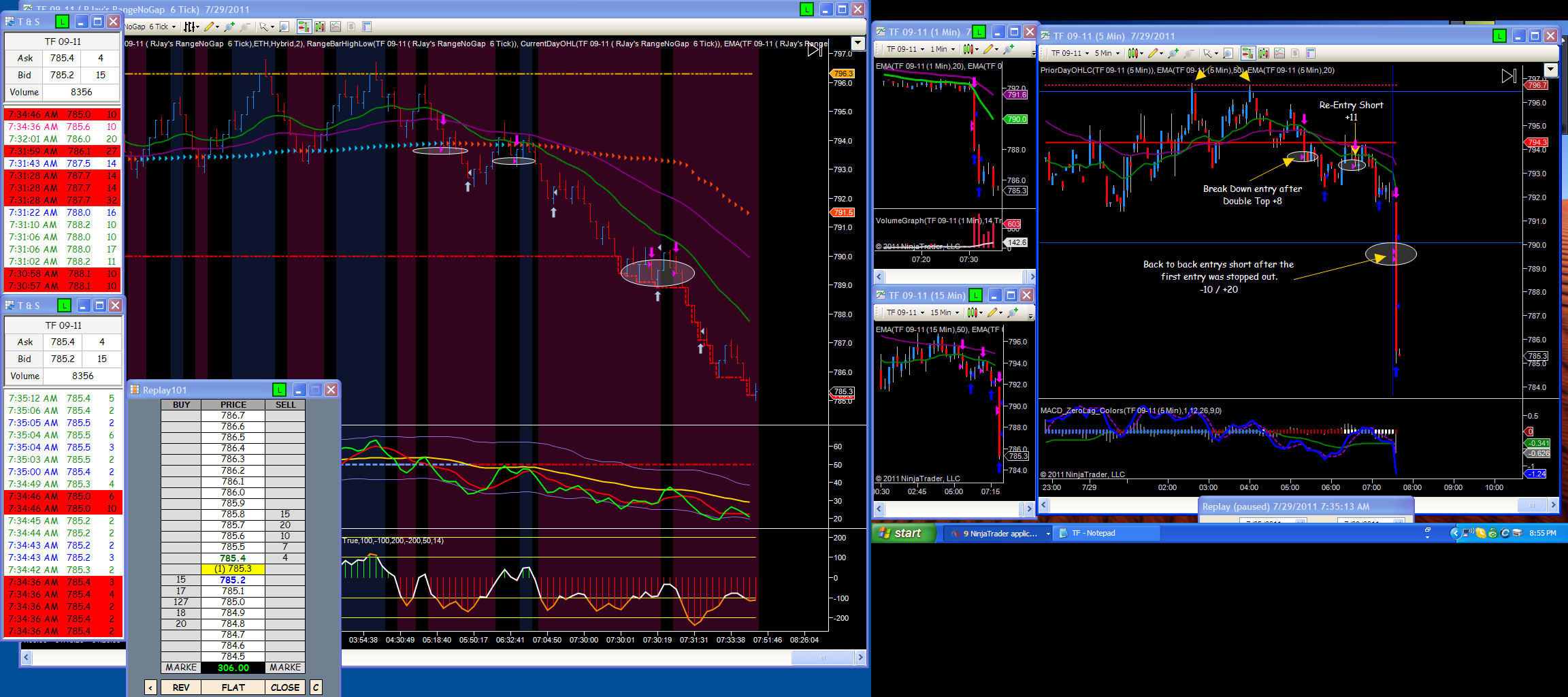Expand the indicator label dropdown arrow in the 5 Min chart
Screen dimensions: 1568x697
click(1551, 70)
